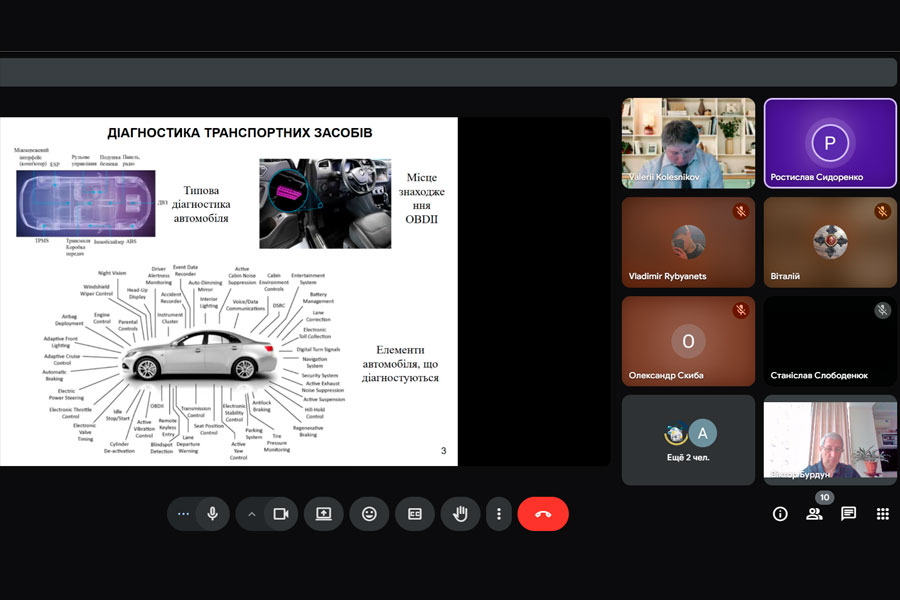Viewport: 900px width, 600px height.
Task: Mute the microphone in the call bar
Action: (x=212, y=514)
